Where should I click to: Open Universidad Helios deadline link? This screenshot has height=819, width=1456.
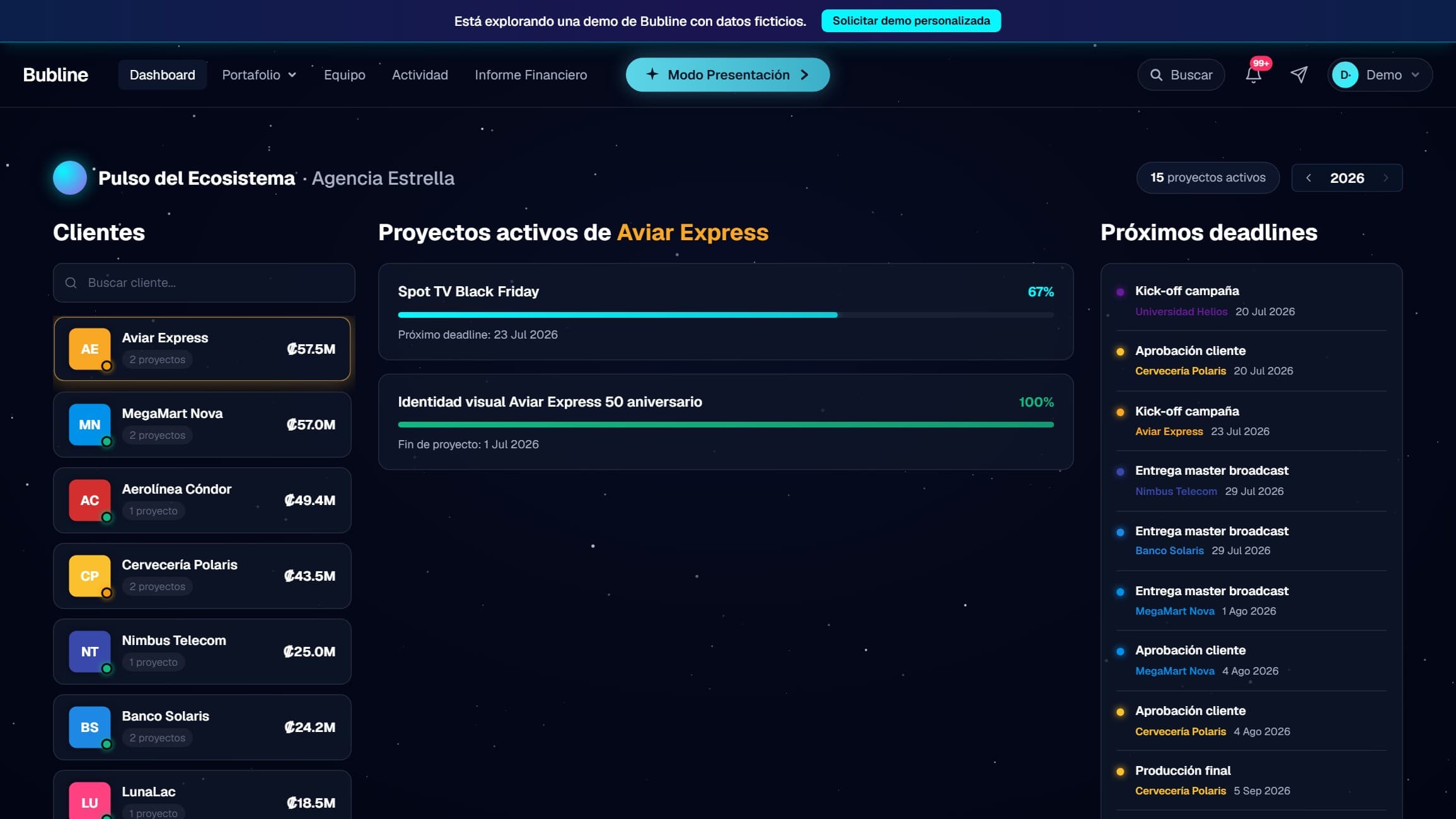[1181, 311]
